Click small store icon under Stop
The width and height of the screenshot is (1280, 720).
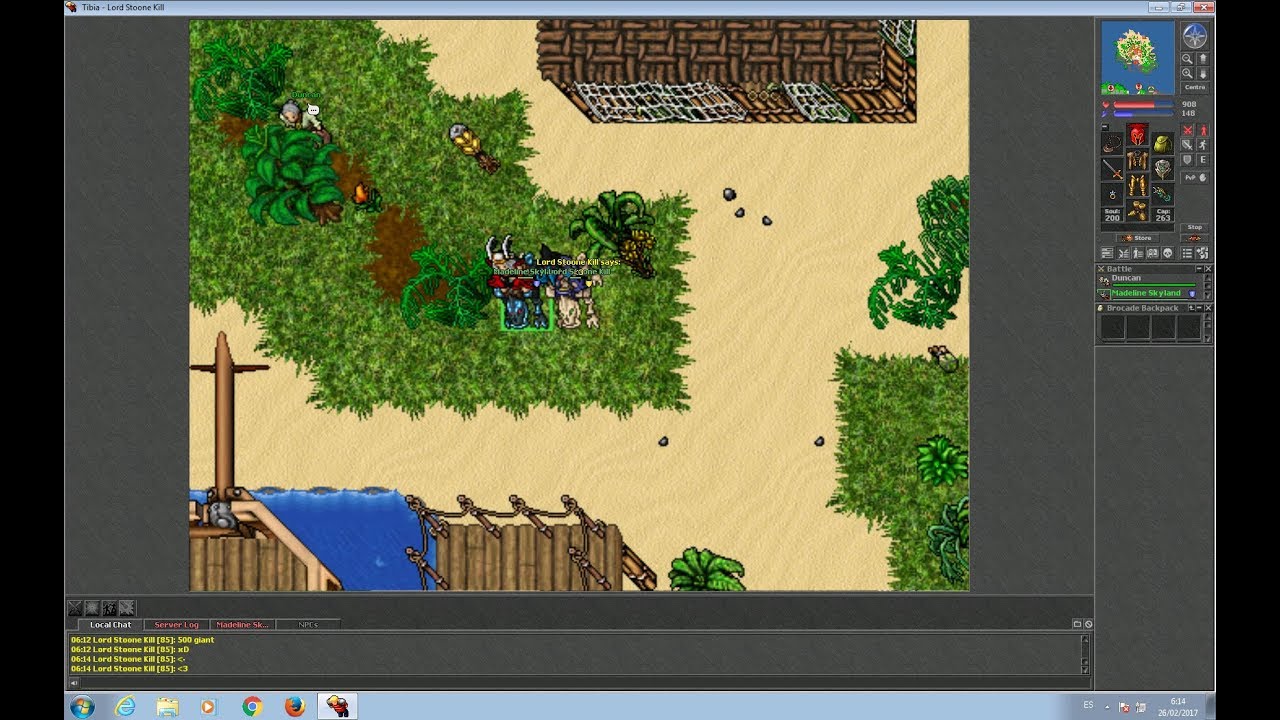click(1195, 238)
